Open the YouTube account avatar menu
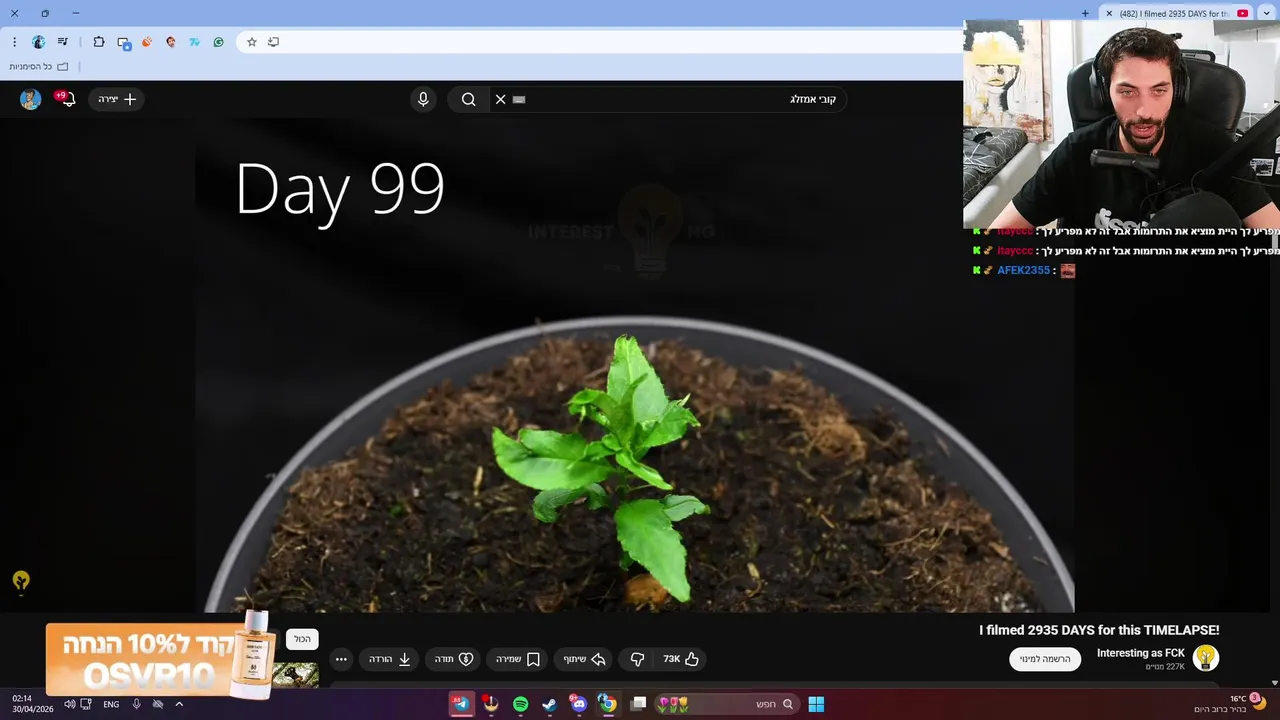 point(30,99)
